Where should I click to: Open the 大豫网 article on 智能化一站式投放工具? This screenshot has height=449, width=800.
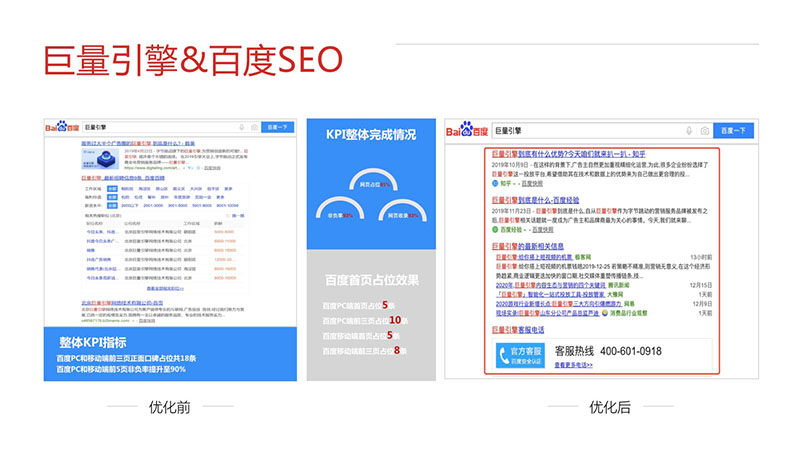tap(551, 294)
